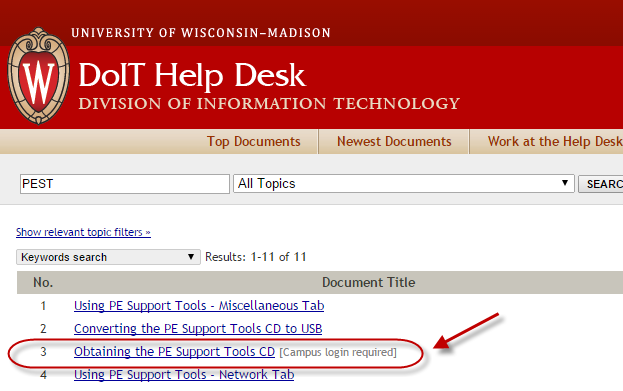
Task: Open the Newest Documents tab
Action: [x=394, y=141]
